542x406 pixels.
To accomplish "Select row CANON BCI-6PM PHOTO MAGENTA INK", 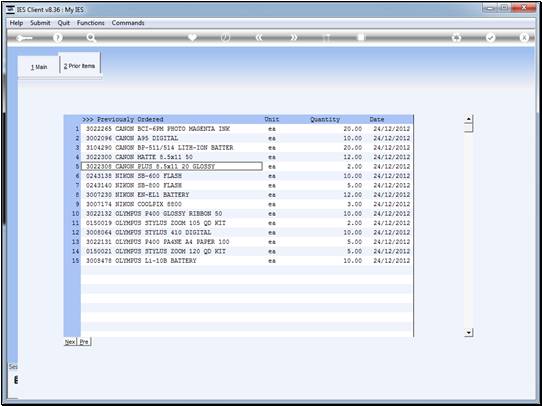I will click(x=247, y=129).
